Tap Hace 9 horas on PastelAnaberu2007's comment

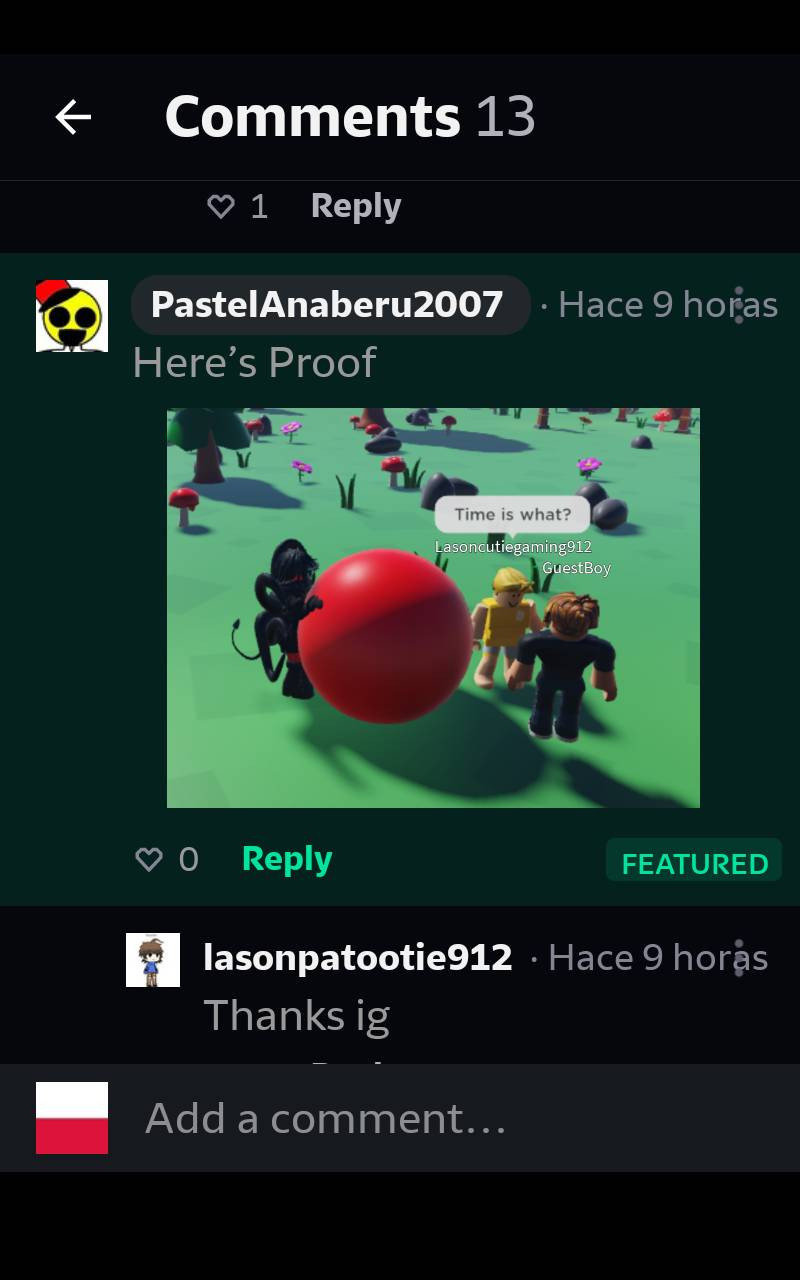point(667,304)
